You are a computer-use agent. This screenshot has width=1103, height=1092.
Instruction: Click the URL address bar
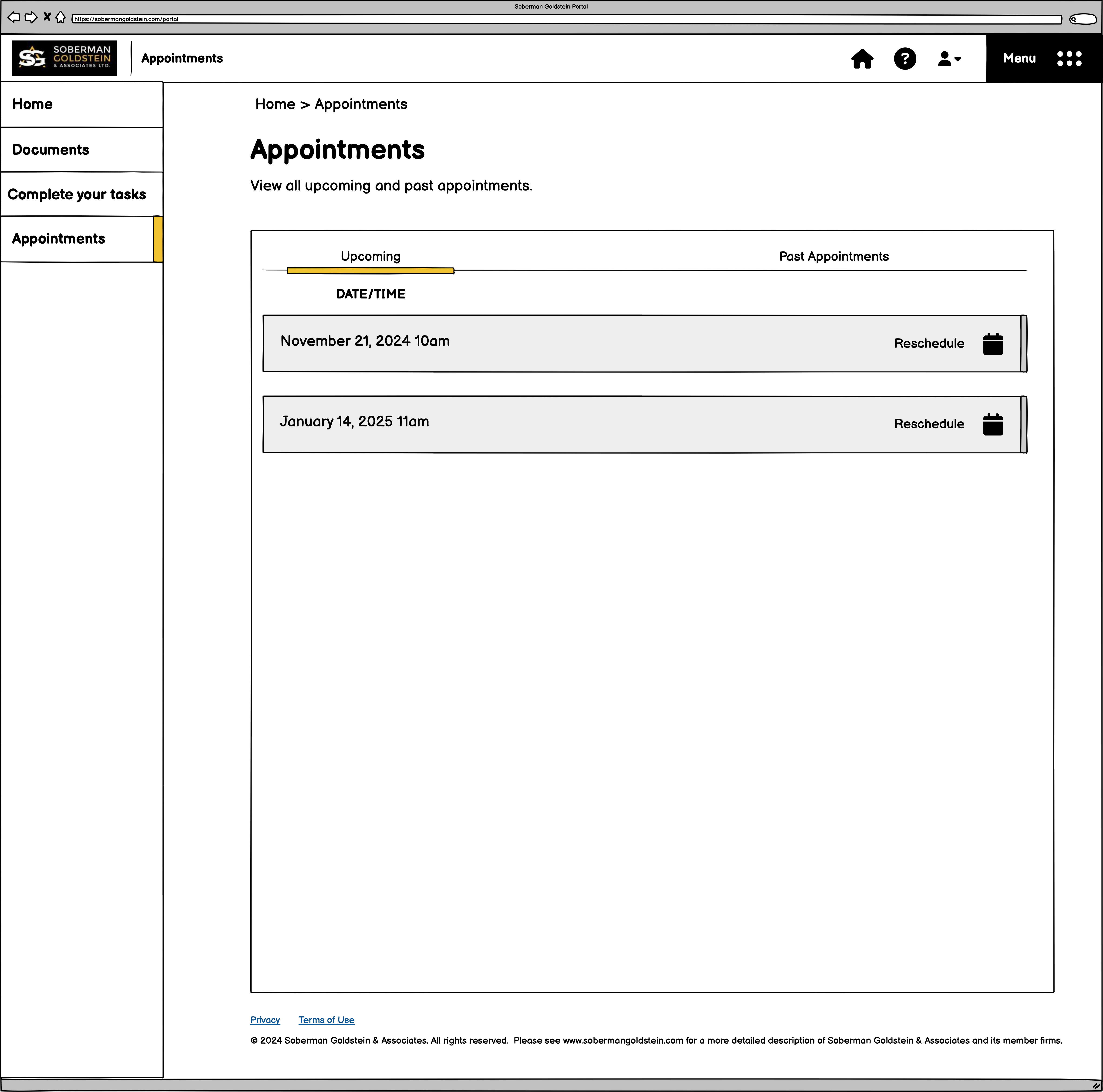click(566, 19)
